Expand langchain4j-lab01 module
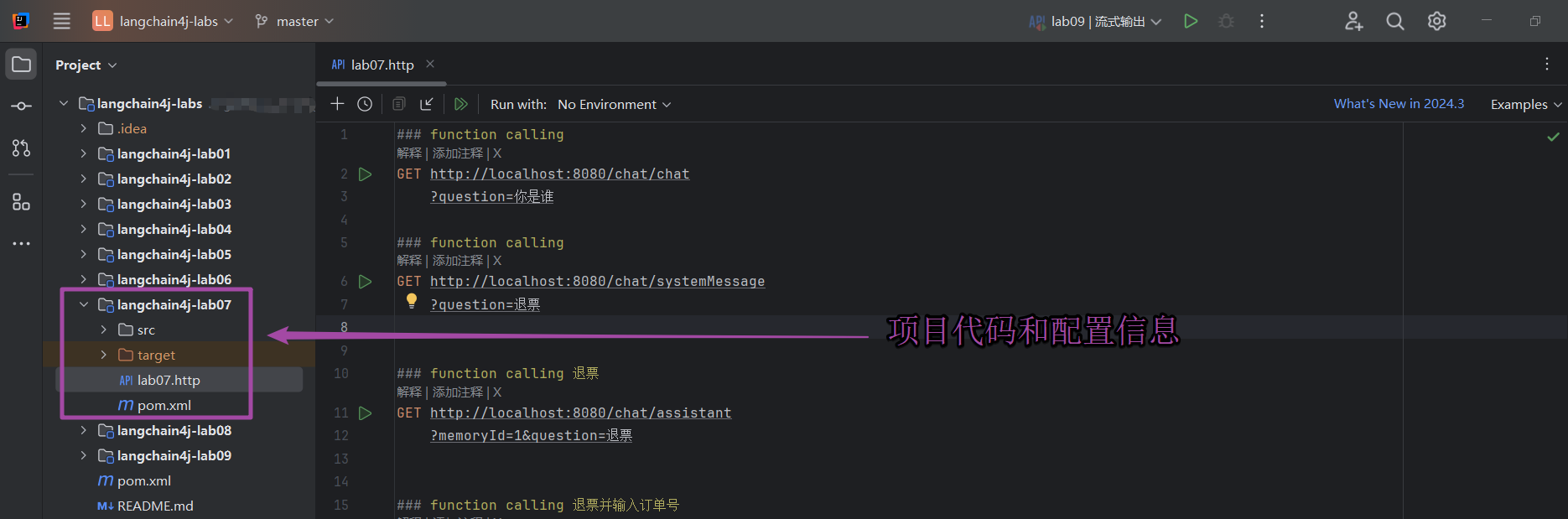 (84, 153)
